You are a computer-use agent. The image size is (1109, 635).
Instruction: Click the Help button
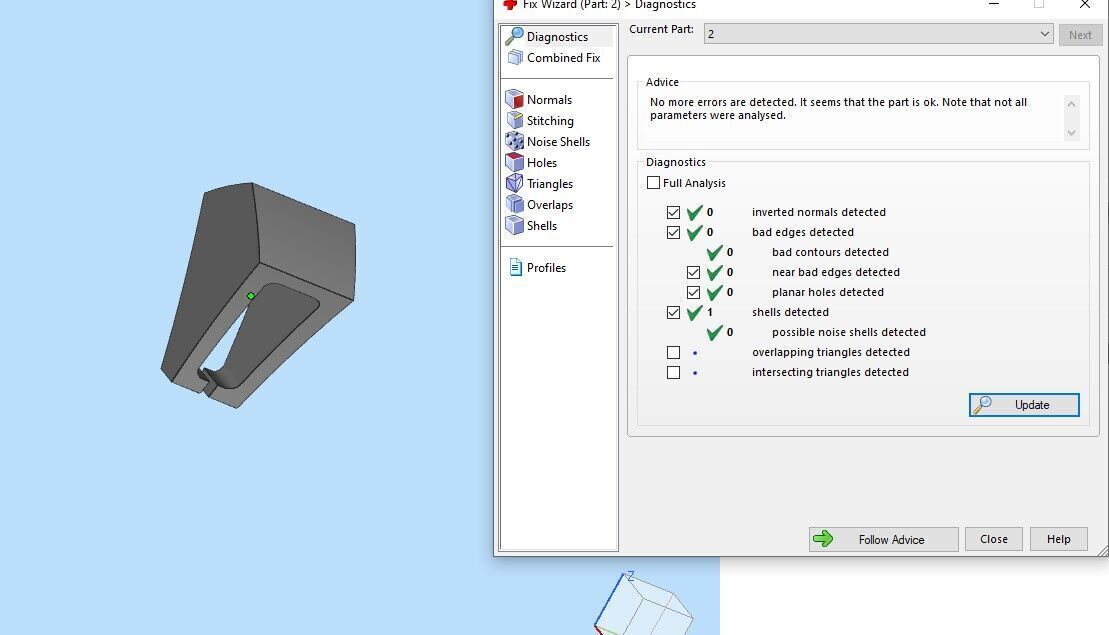pos(1059,539)
